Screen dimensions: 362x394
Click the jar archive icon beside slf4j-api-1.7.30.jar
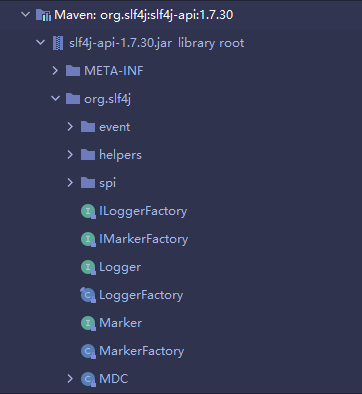click(x=58, y=43)
